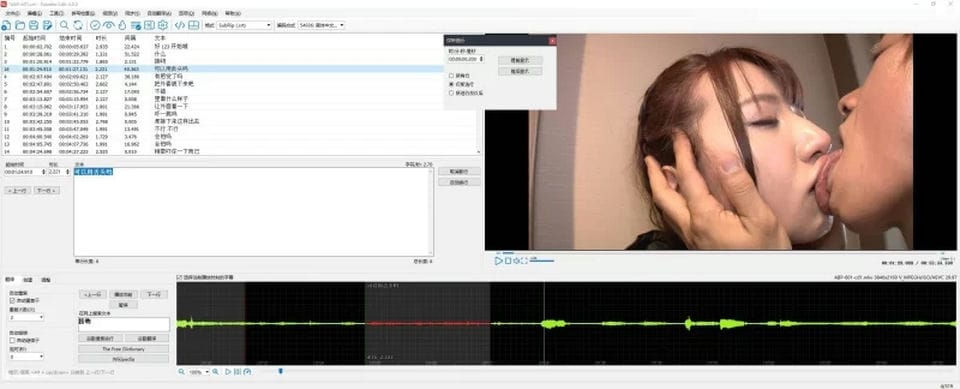Adjust the time stepper in the dialog
The width and height of the screenshot is (960, 389).
(481, 59)
